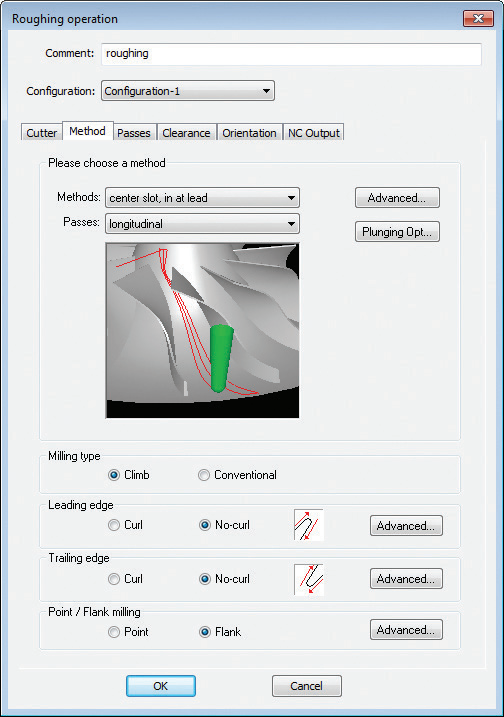Image resolution: width=504 pixels, height=717 pixels.
Task: Close the Roughing operation dialog
Action: (478, 19)
